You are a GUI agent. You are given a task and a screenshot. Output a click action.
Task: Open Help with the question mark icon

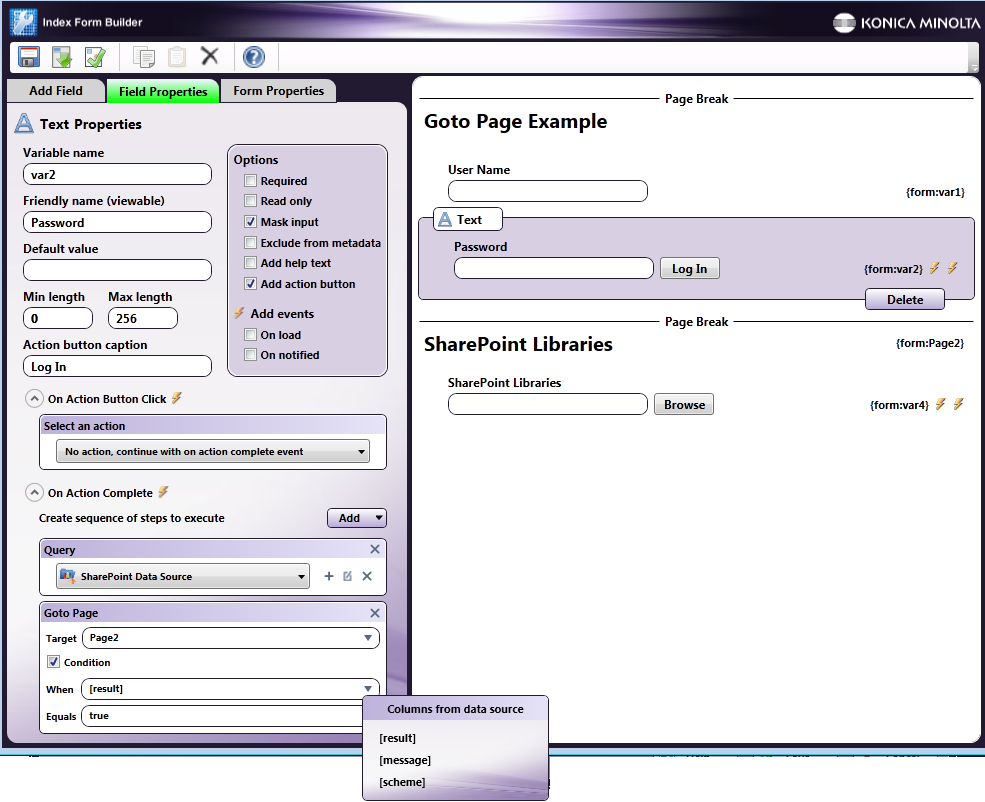254,57
